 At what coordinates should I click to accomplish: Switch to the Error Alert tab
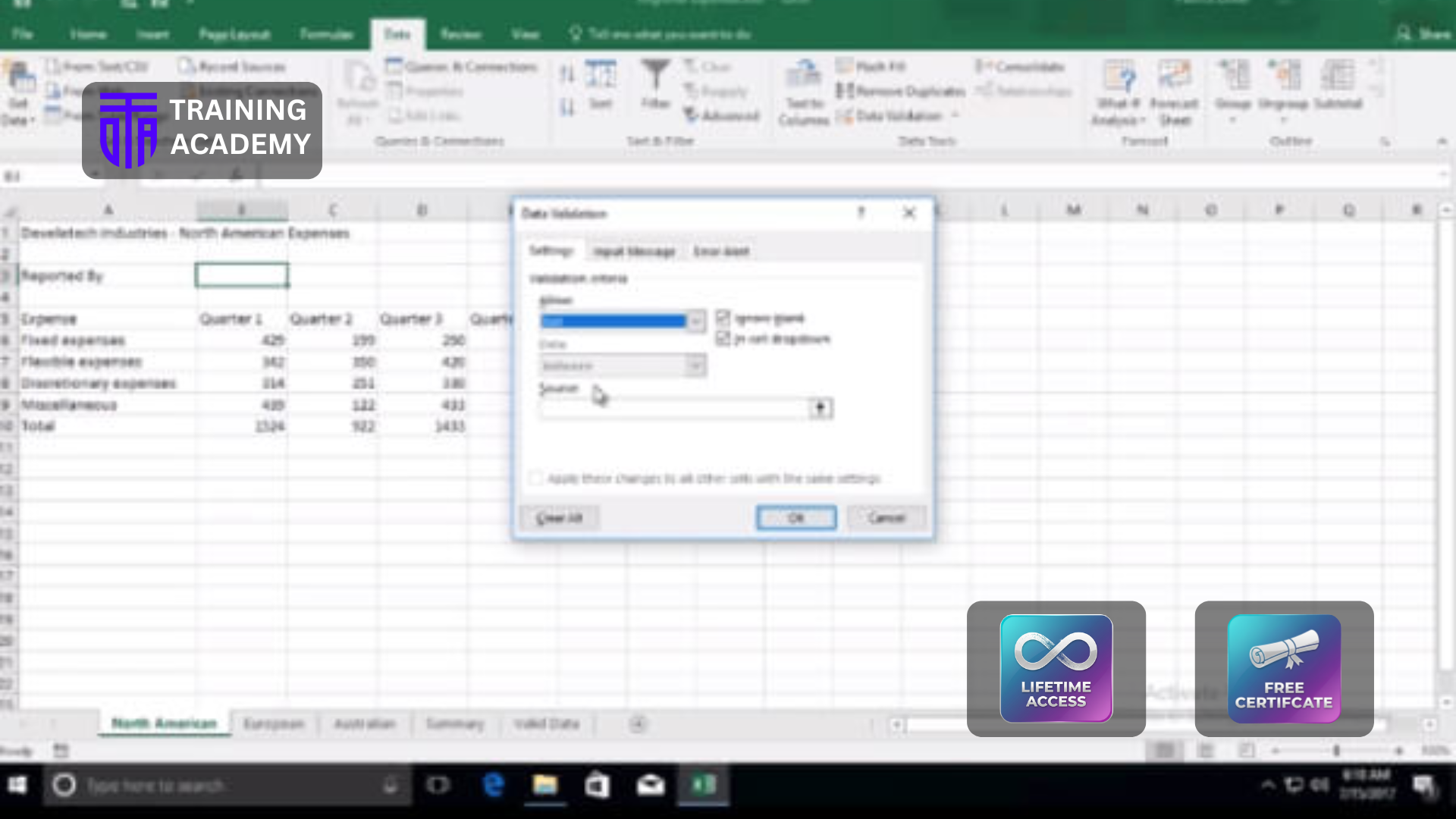[720, 250]
